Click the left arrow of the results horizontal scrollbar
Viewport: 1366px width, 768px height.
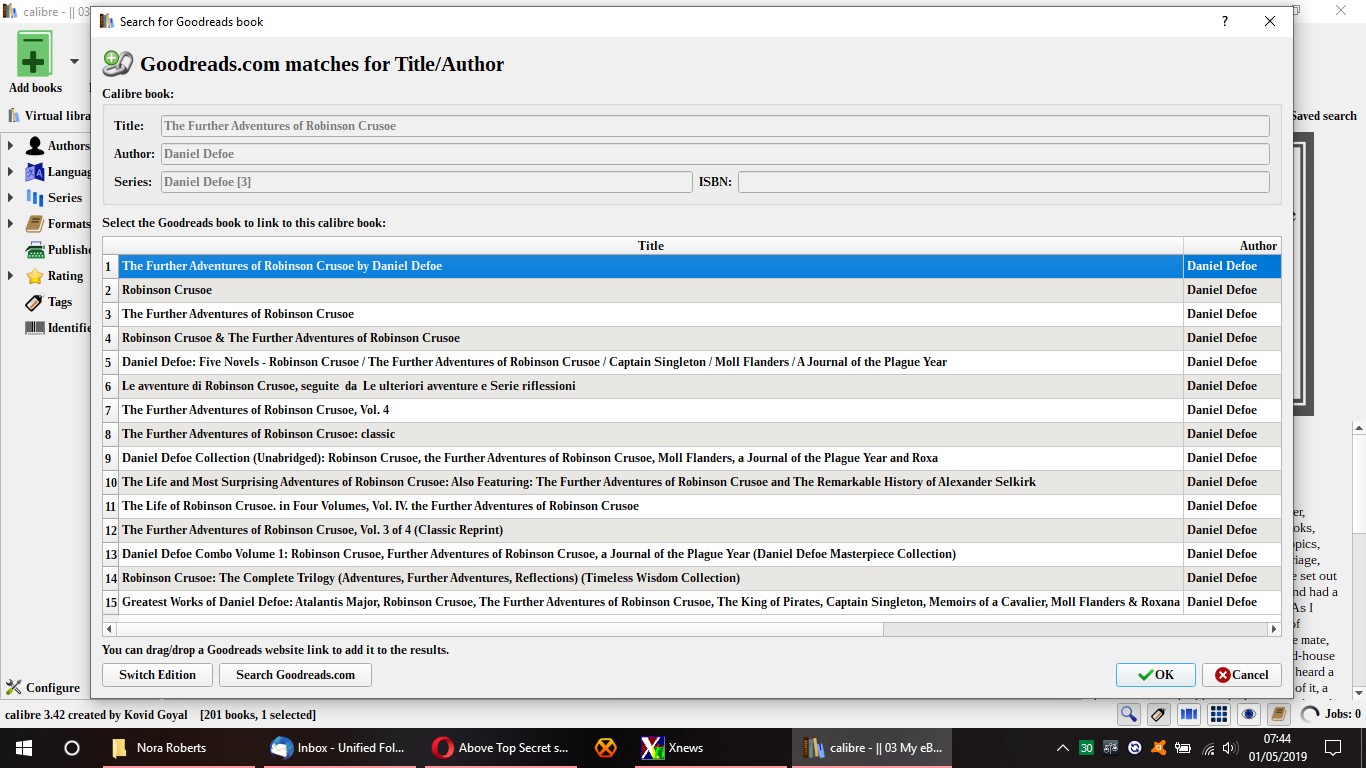[x=110, y=629]
